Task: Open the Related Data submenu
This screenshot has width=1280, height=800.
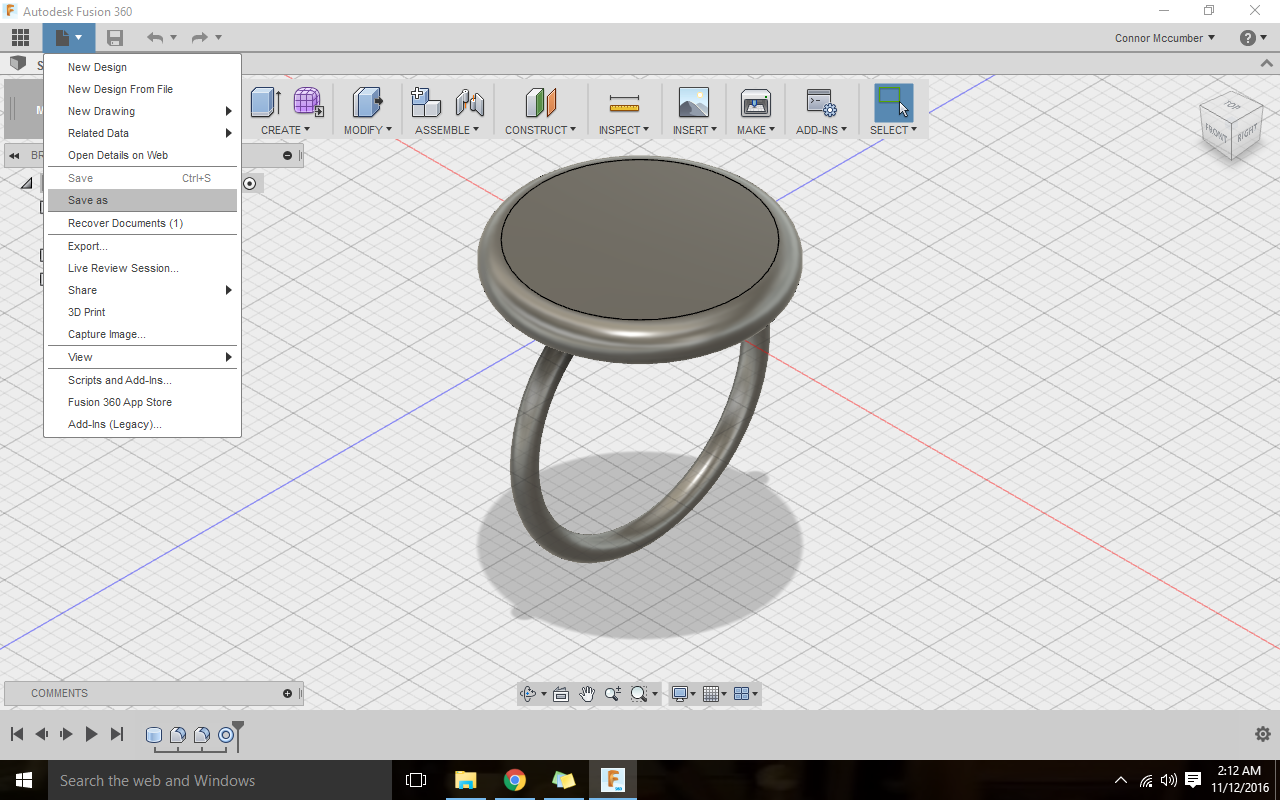Action: (x=140, y=133)
